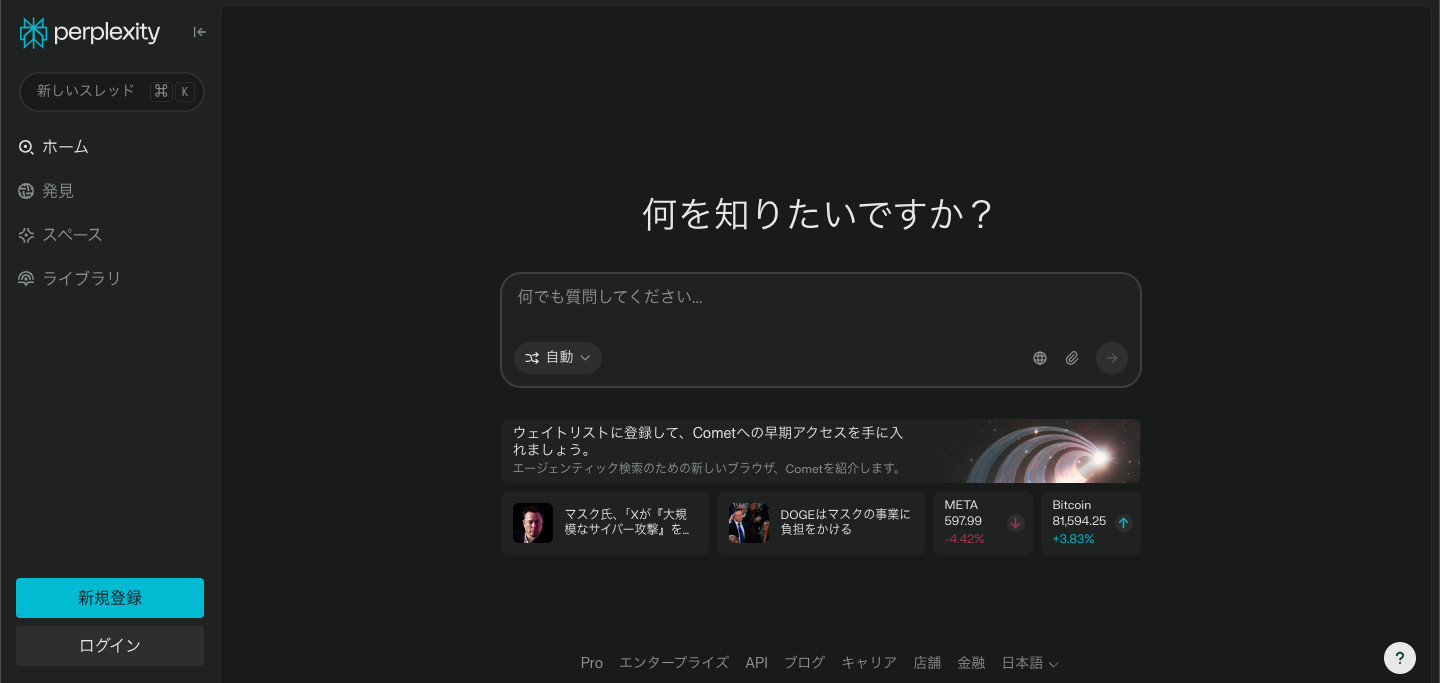This screenshot has height=683, width=1440.
Task: Open the META stock card
Action: coord(983,523)
